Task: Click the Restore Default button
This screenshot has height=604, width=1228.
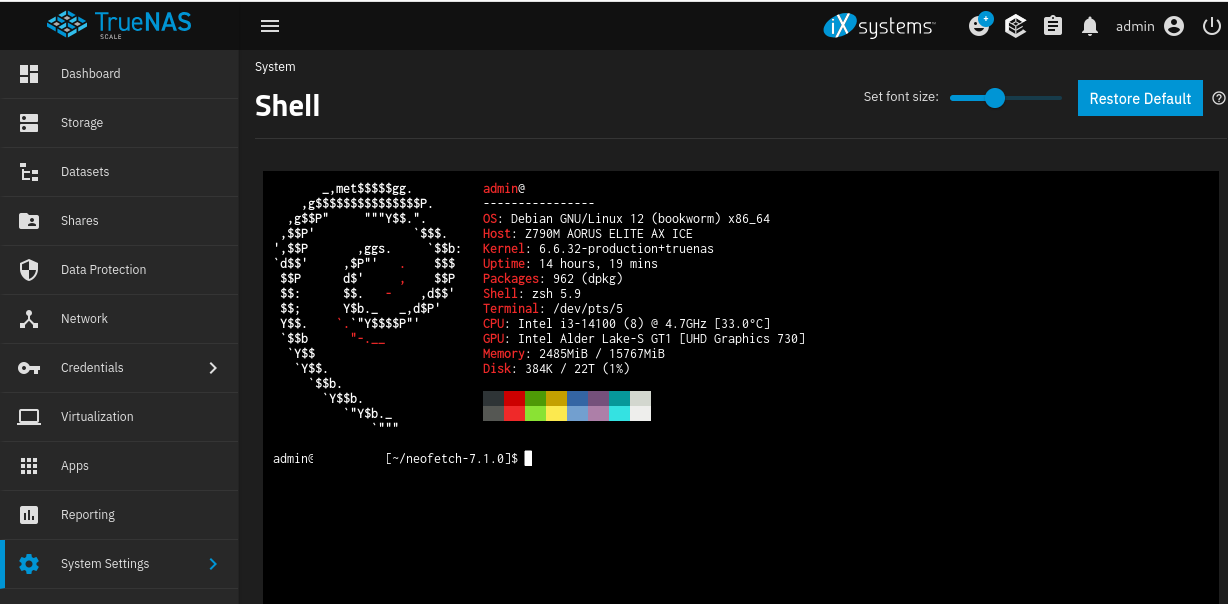Action: [x=1140, y=98]
